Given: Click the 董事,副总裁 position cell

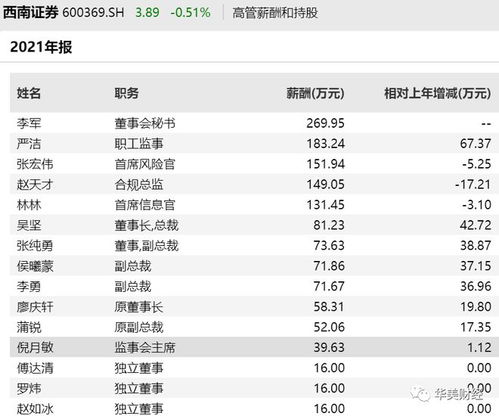Looking at the screenshot, I should coord(147,246).
